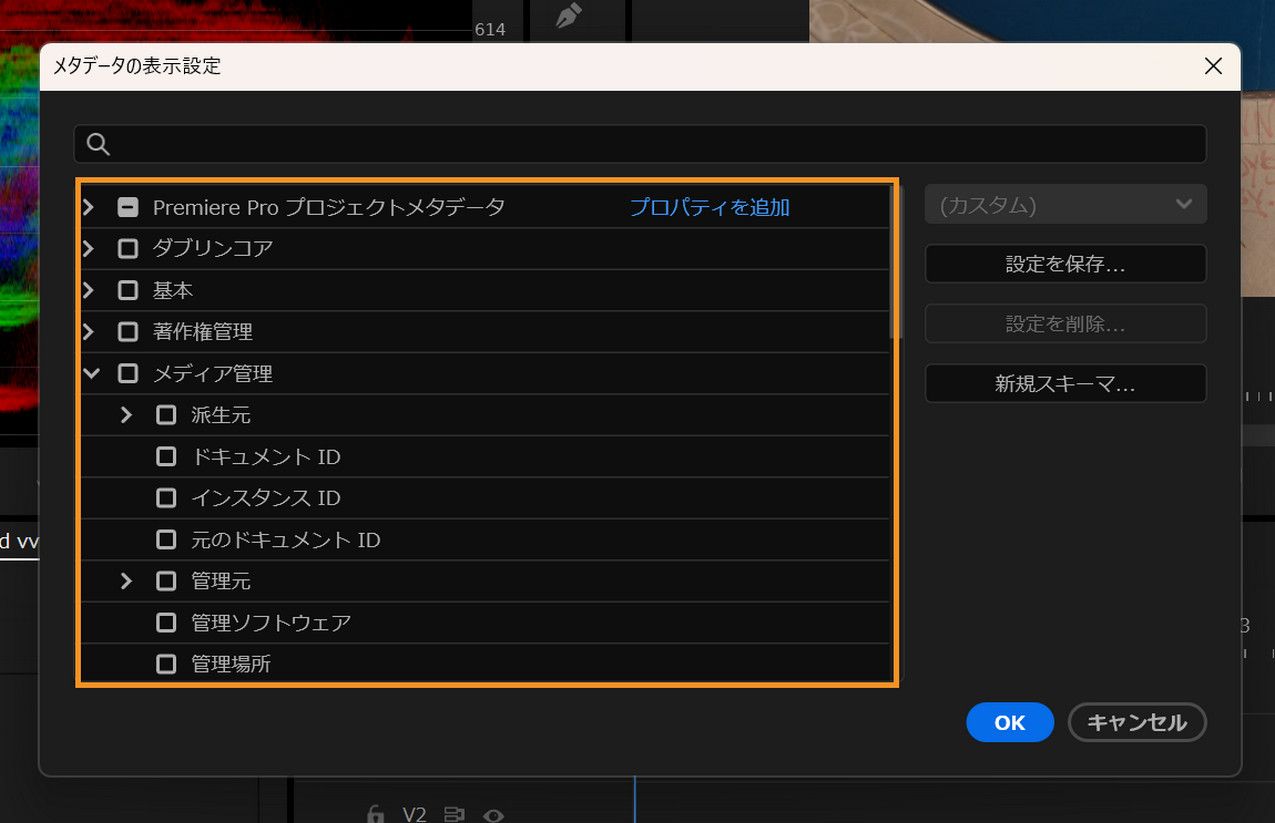Viewport: 1275px width, 823px height.
Task: Click the 設定を保存 button
Action: (x=1065, y=263)
